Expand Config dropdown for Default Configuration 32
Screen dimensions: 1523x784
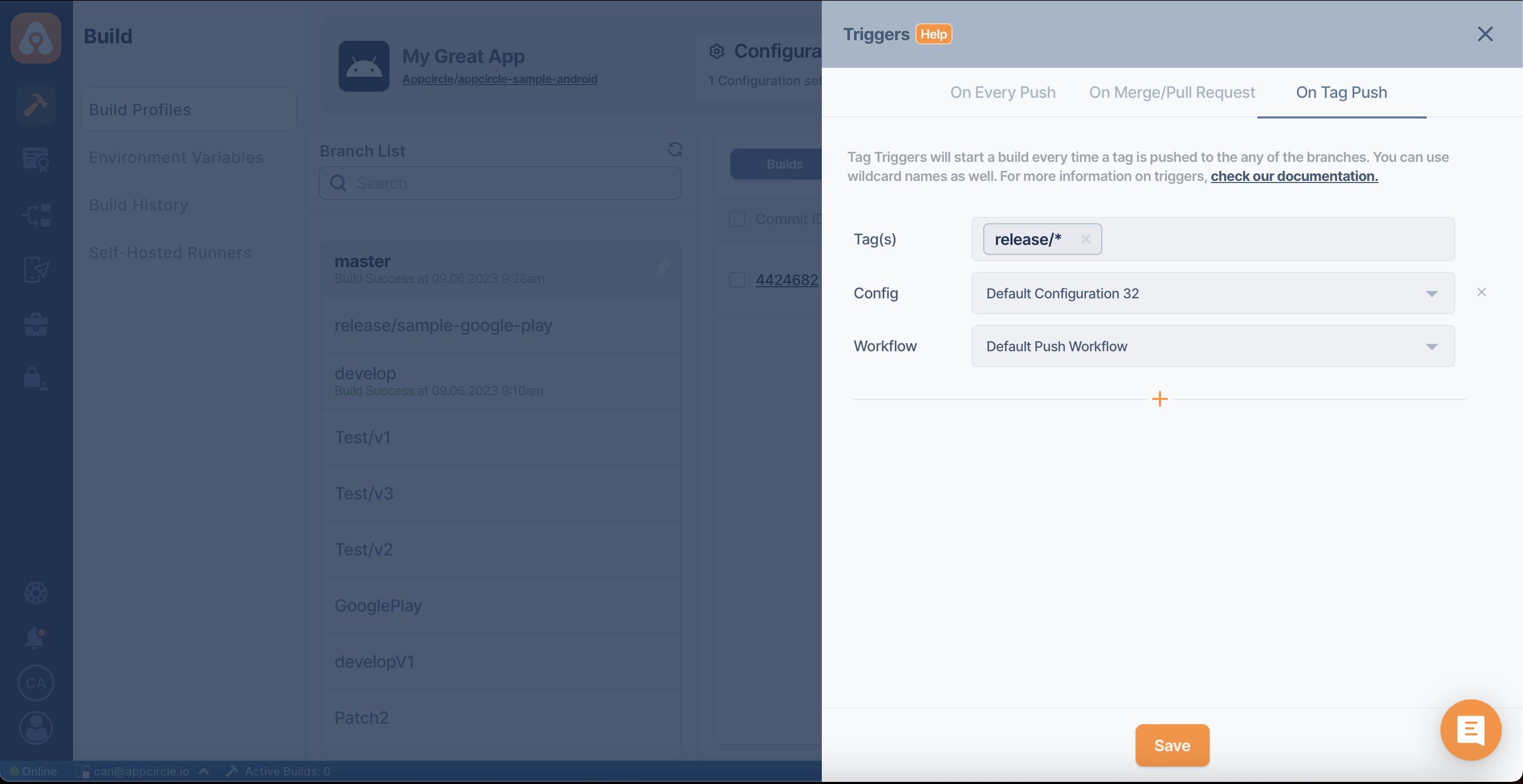click(1432, 293)
